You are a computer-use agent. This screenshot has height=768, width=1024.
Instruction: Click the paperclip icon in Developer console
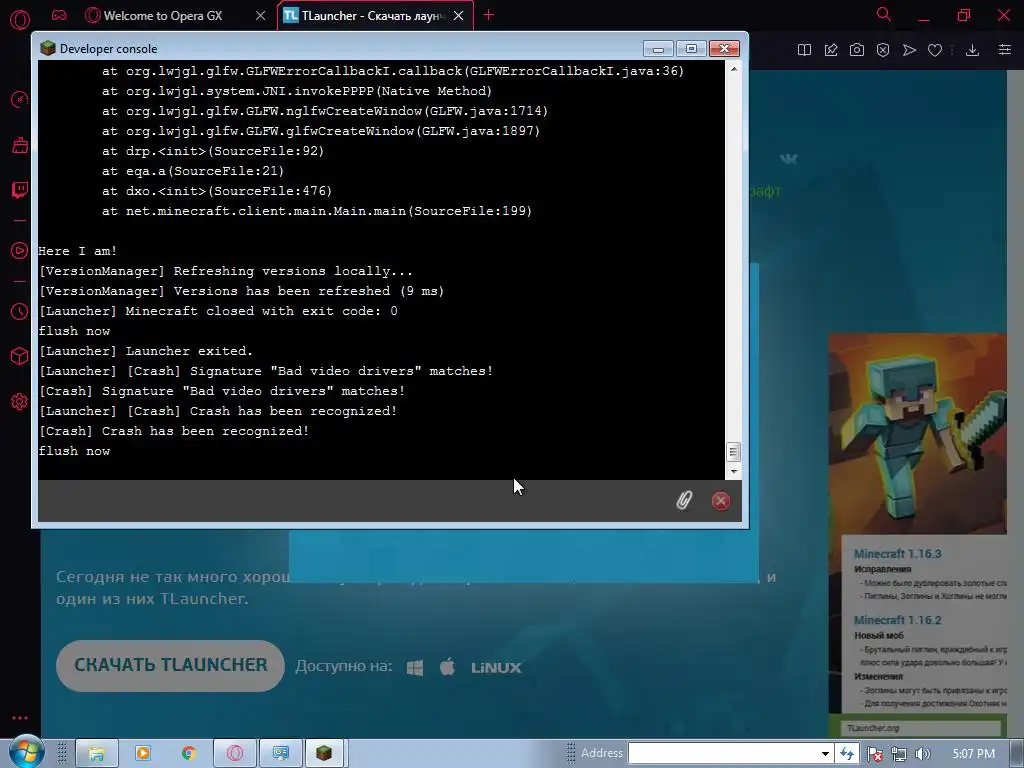(684, 501)
